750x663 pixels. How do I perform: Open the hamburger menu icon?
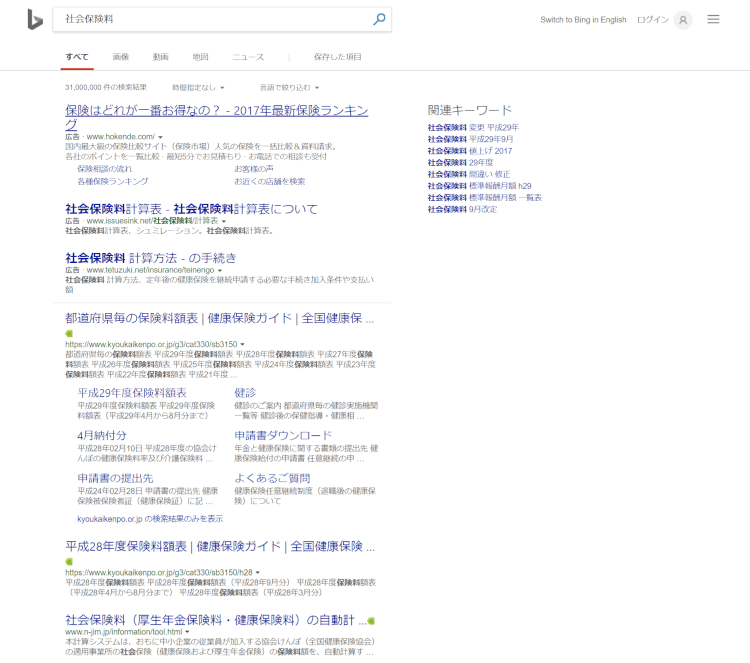[713, 19]
